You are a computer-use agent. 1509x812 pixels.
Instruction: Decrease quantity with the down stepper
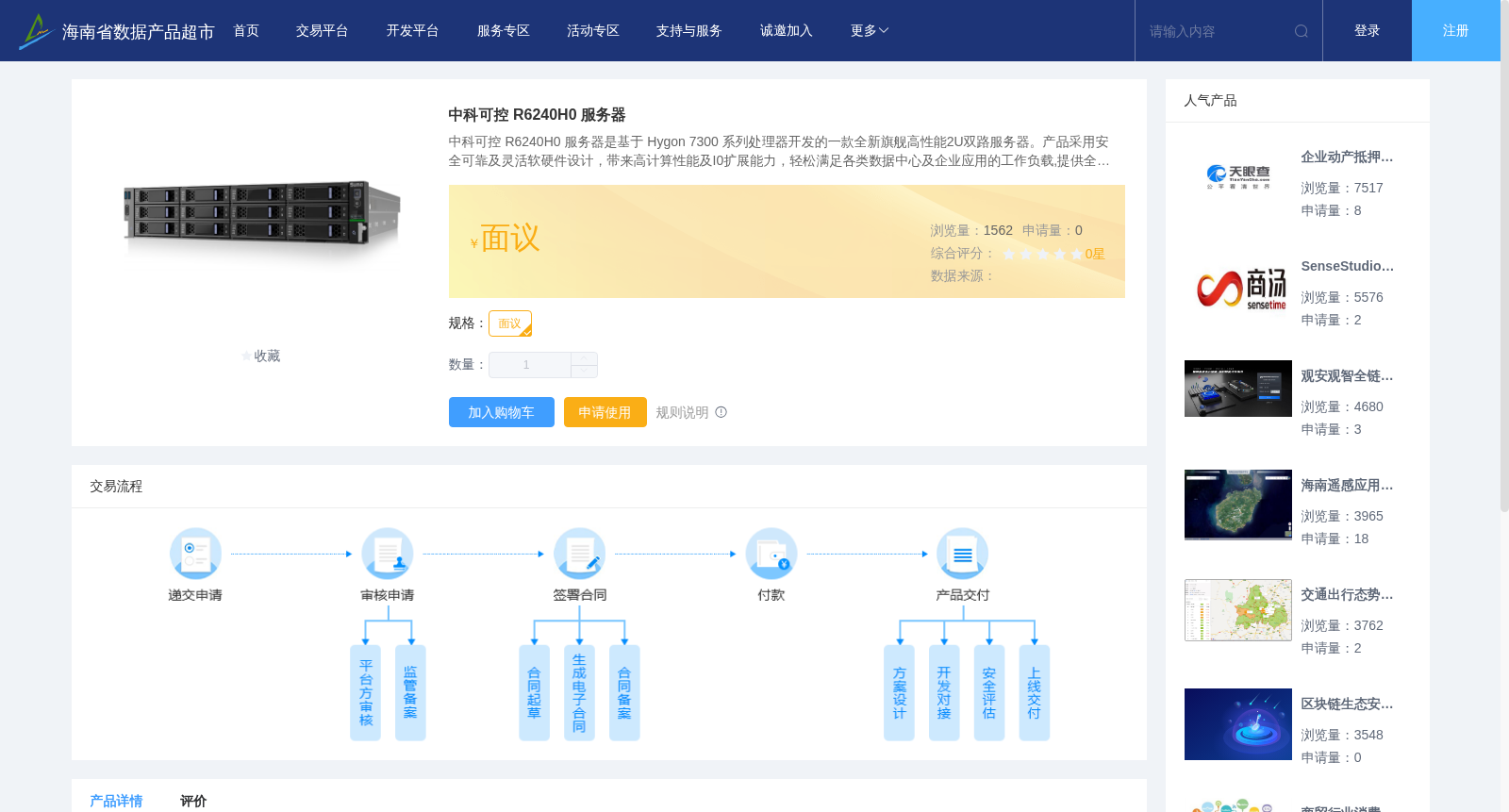click(584, 372)
